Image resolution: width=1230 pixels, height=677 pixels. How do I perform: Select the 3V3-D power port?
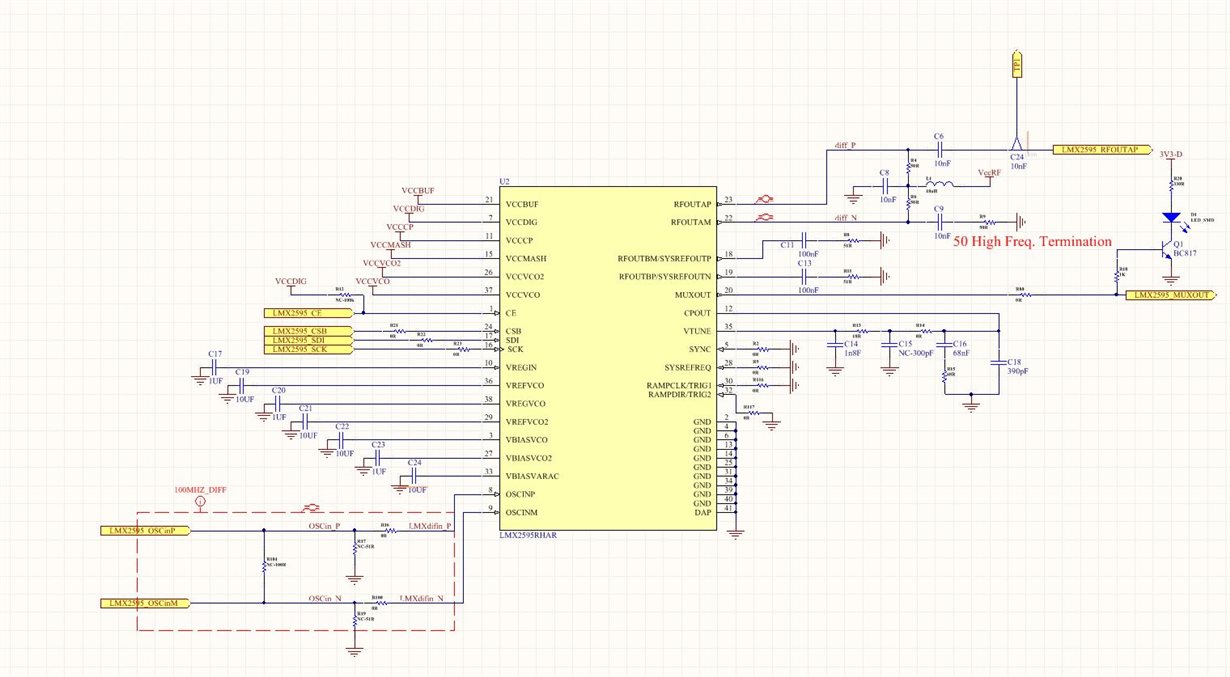tap(1173, 156)
